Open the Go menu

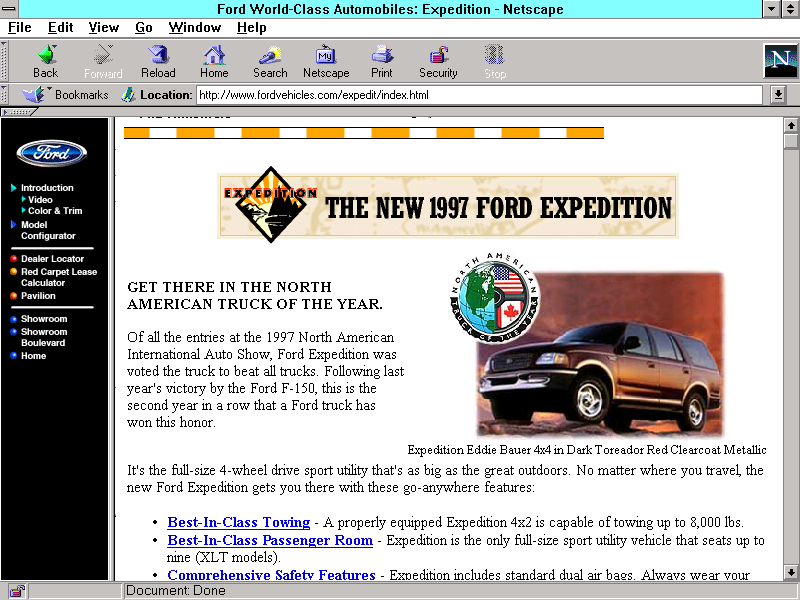144,28
